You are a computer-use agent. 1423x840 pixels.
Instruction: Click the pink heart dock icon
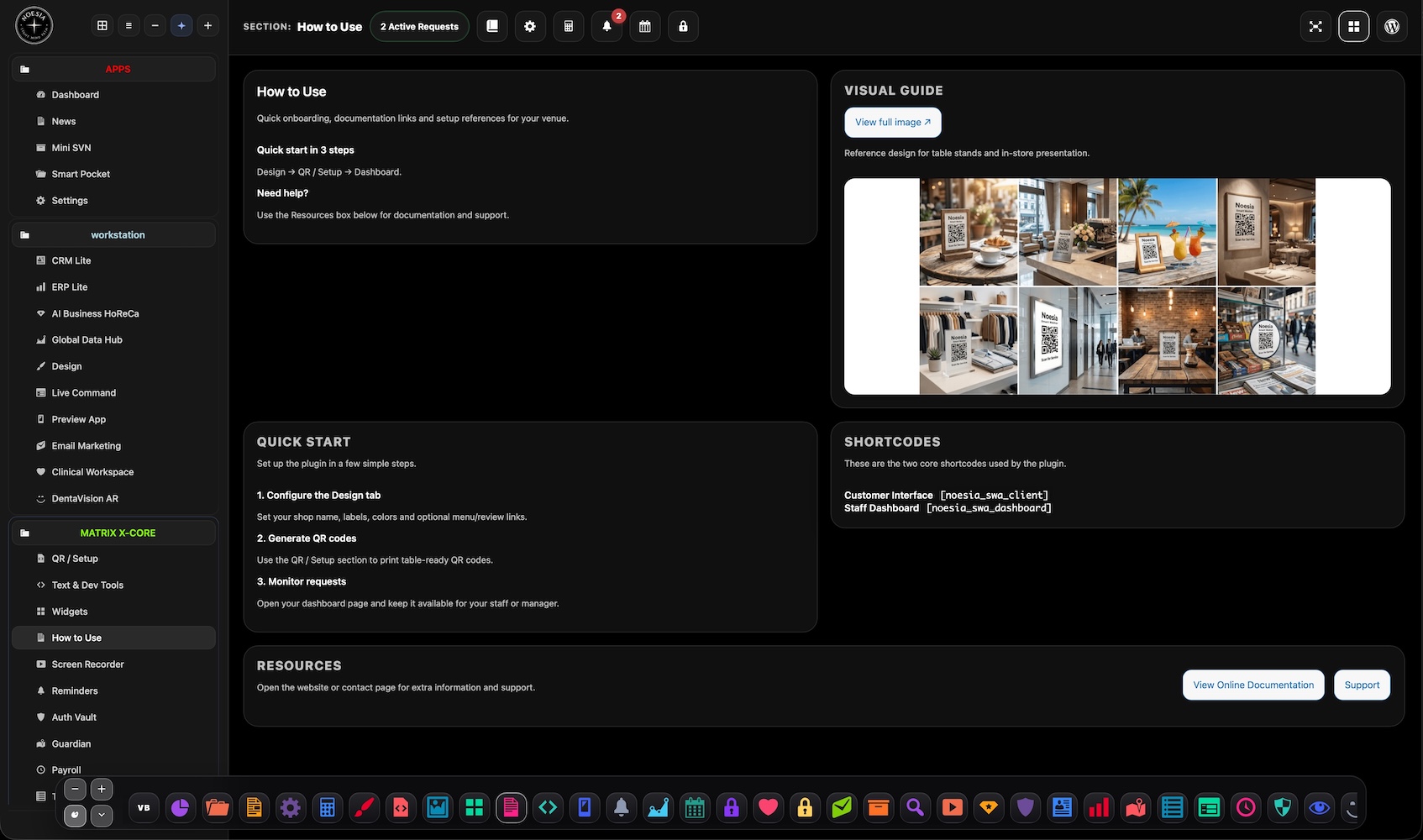pos(768,808)
